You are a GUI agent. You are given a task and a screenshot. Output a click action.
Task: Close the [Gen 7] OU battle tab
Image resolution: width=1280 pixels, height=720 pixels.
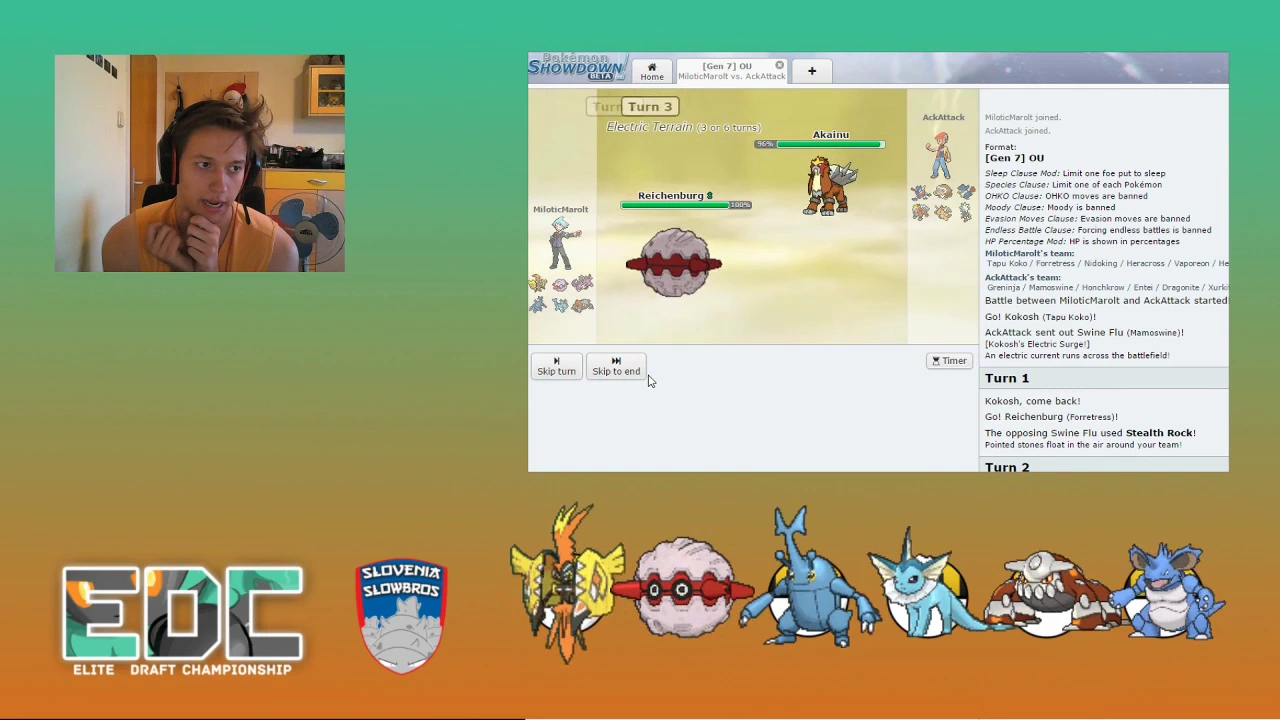(780, 65)
